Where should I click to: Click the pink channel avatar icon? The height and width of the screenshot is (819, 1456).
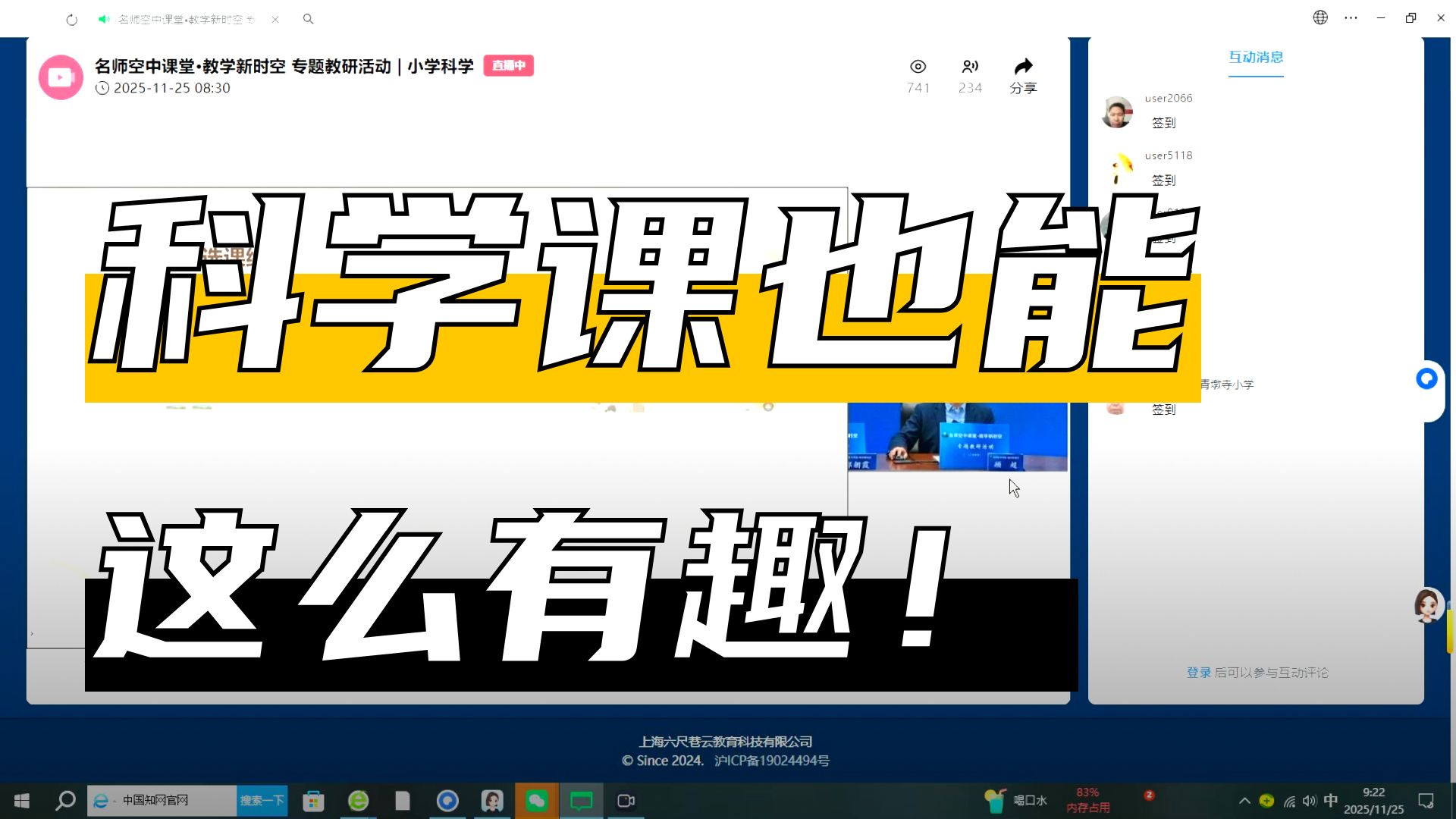(x=61, y=77)
